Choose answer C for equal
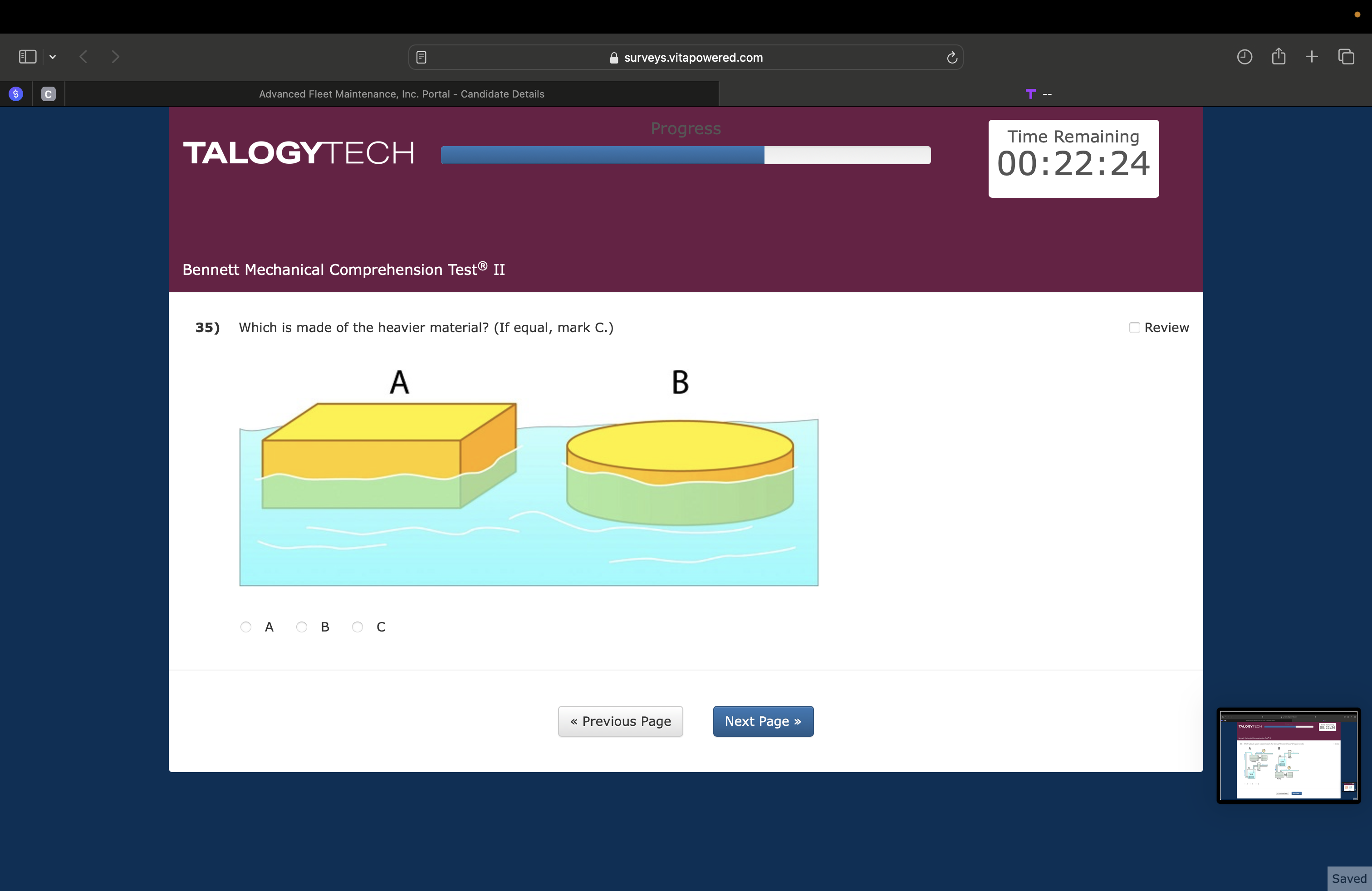This screenshot has width=1372, height=891. point(358,627)
